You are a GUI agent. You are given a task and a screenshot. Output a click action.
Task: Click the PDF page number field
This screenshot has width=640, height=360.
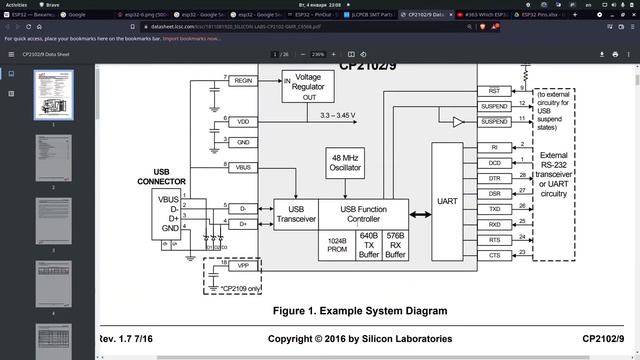point(275,54)
